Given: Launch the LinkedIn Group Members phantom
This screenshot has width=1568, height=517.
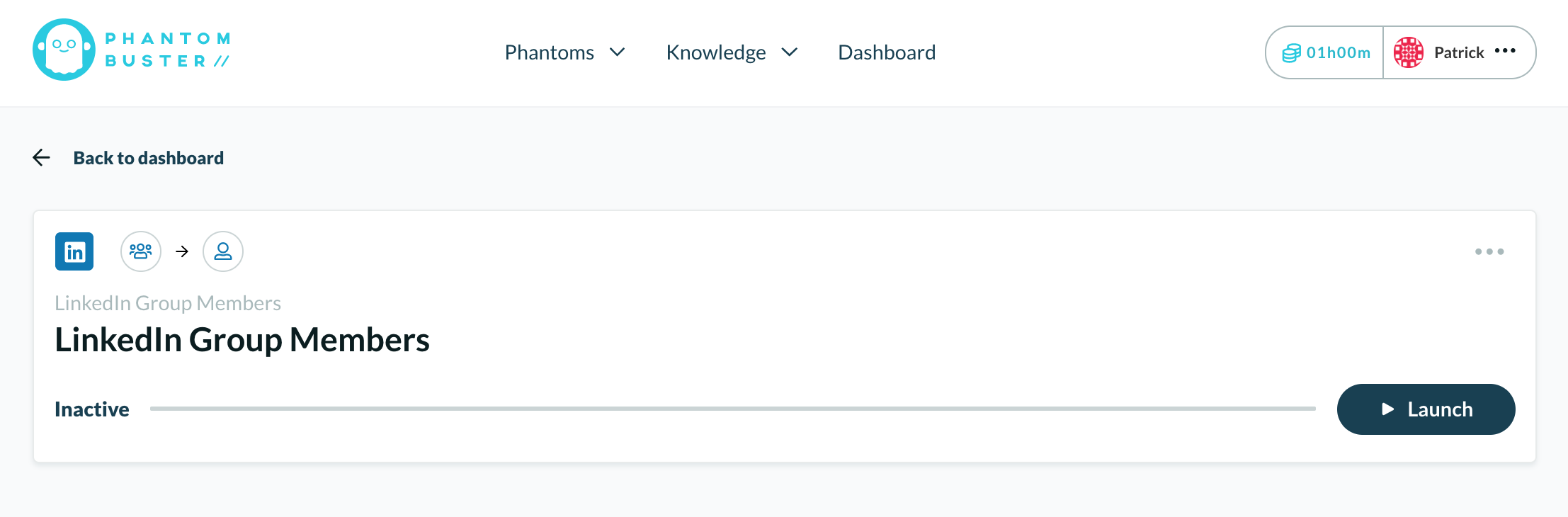Looking at the screenshot, I should [1426, 409].
